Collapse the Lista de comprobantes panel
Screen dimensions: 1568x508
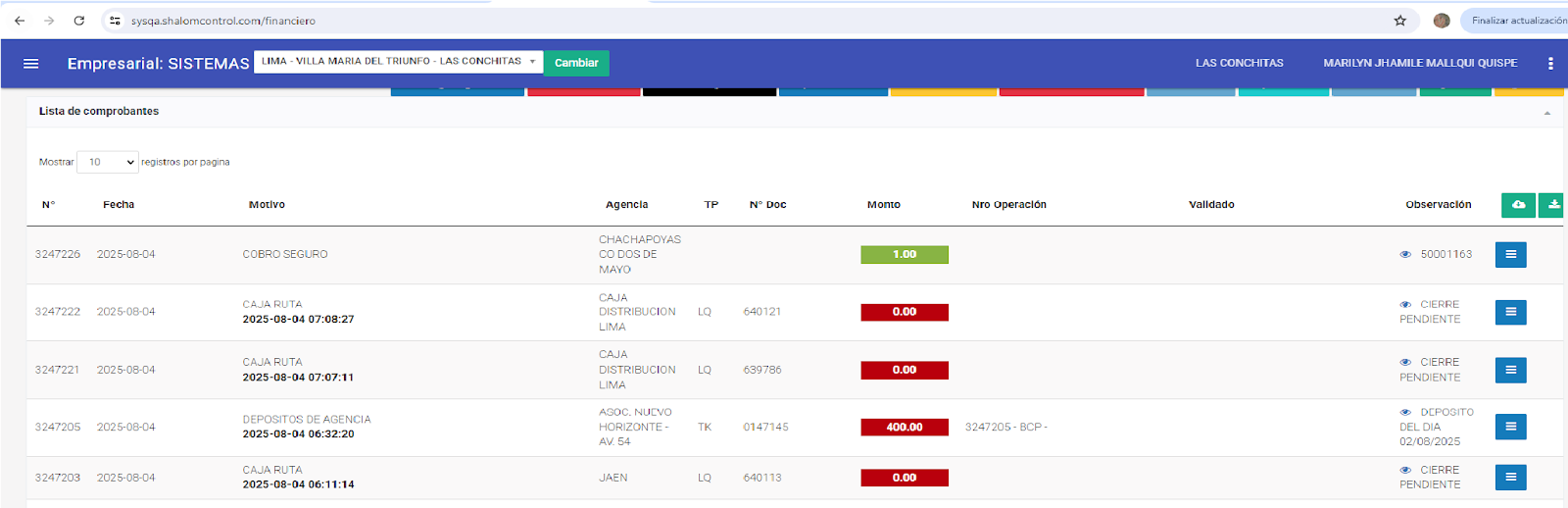[x=1546, y=113]
